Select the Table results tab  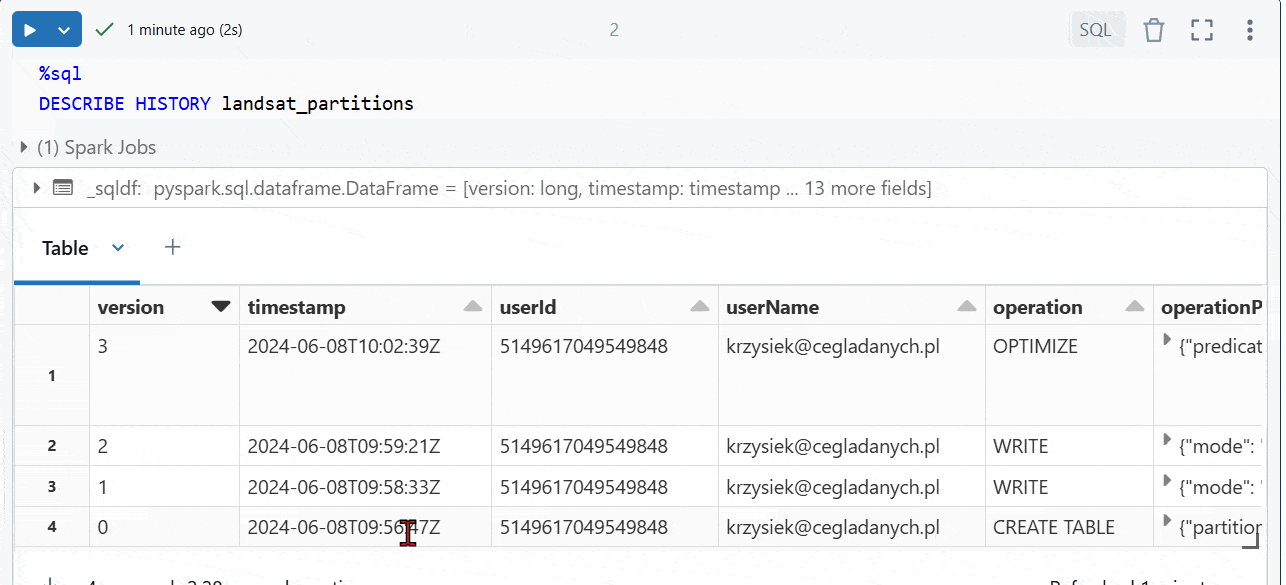(x=65, y=248)
